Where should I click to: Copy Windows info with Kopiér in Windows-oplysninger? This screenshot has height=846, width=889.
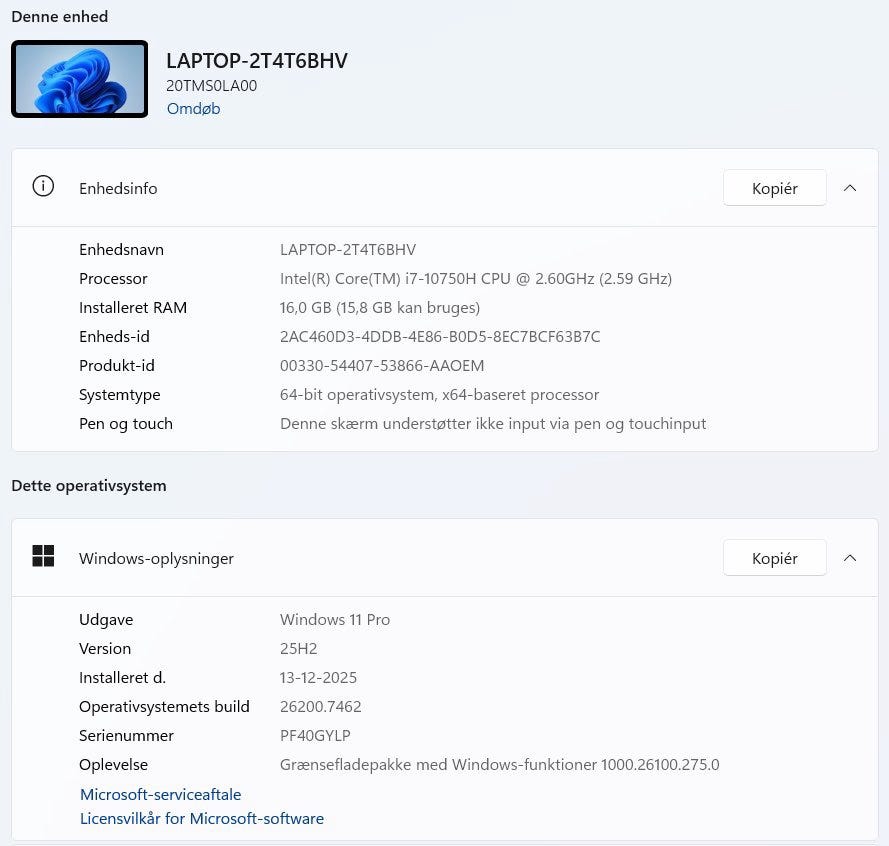click(774, 558)
